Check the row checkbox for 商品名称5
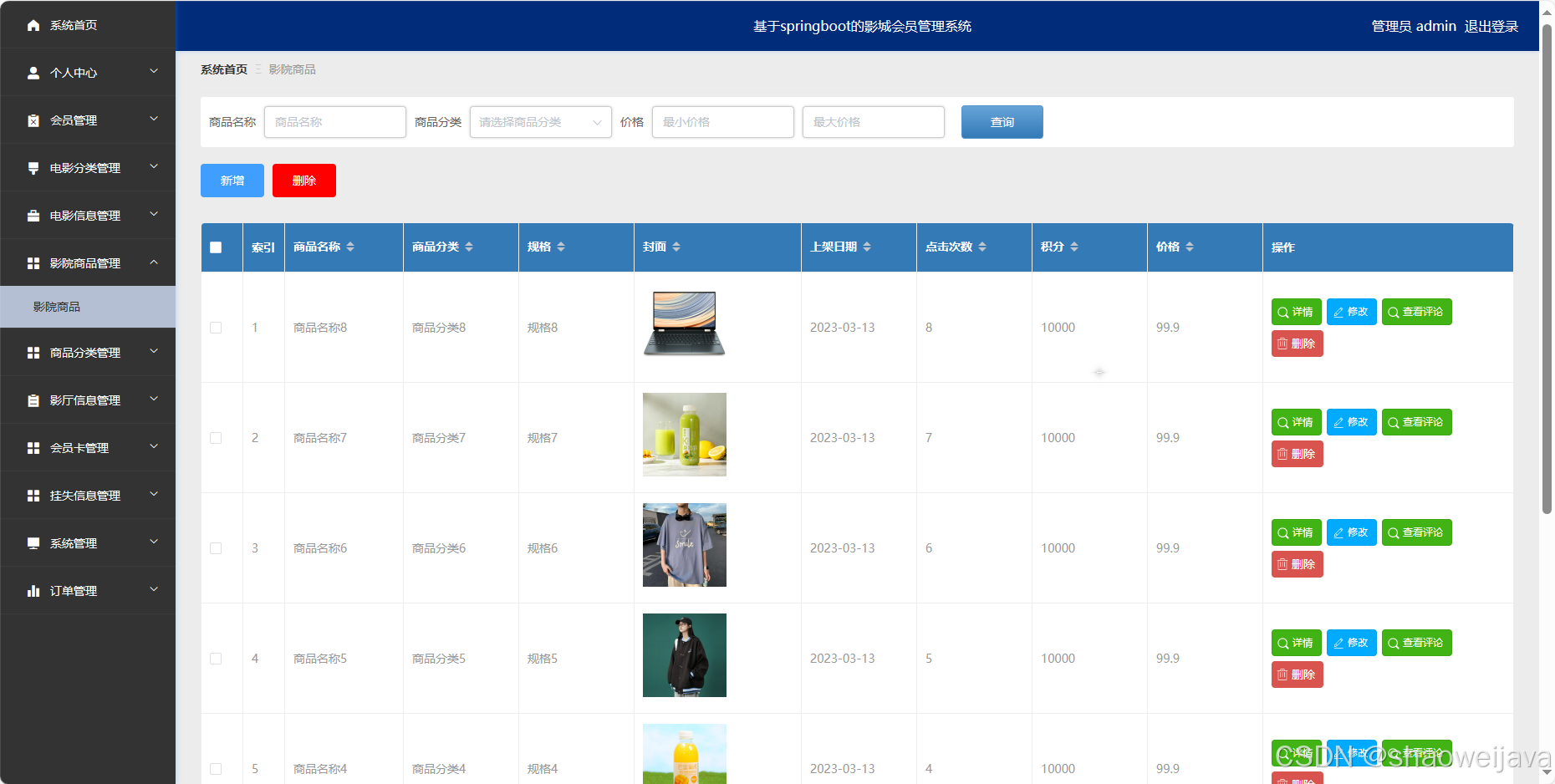Screen dimensions: 1555x784 point(216,659)
